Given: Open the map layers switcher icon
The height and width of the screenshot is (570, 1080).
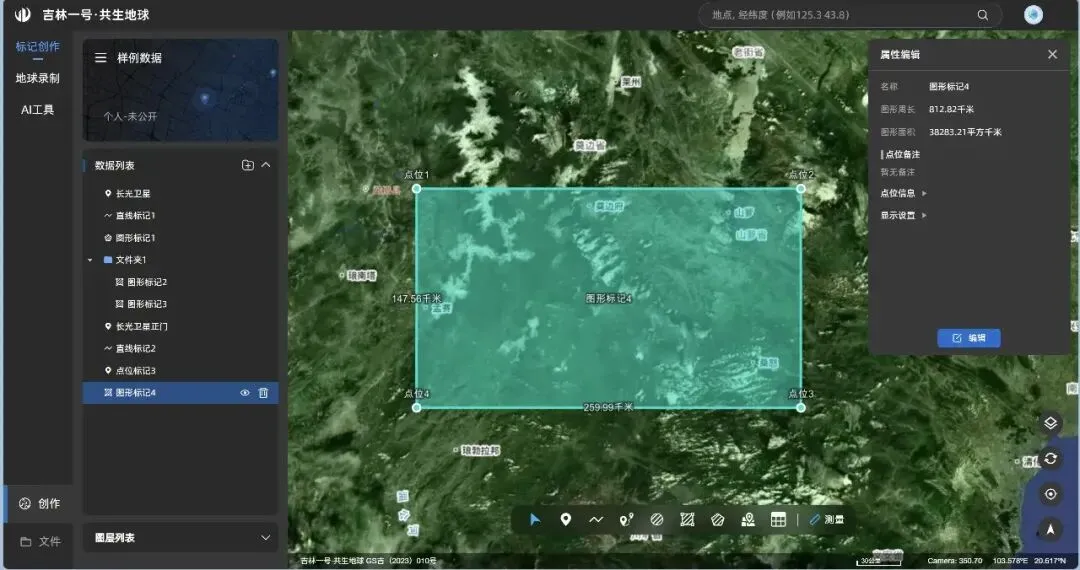Looking at the screenshot, I should pos(1050,423).
